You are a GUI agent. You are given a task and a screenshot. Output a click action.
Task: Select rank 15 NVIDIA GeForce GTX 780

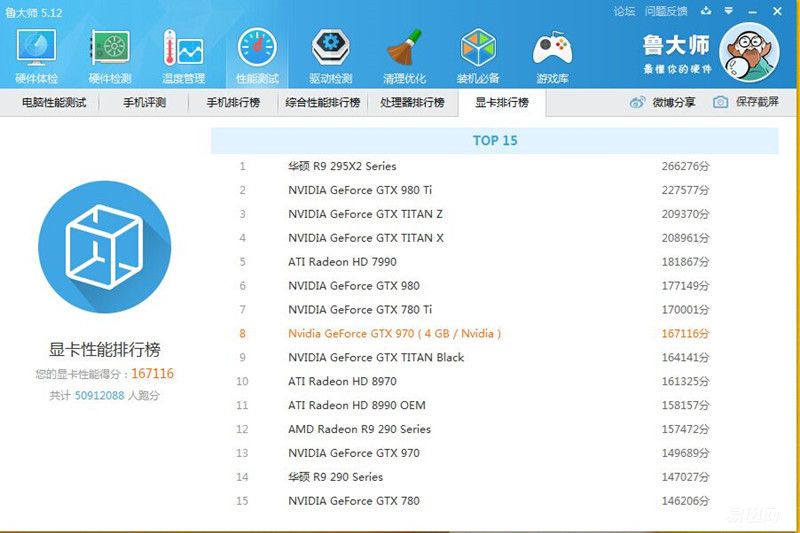[495, 501]
